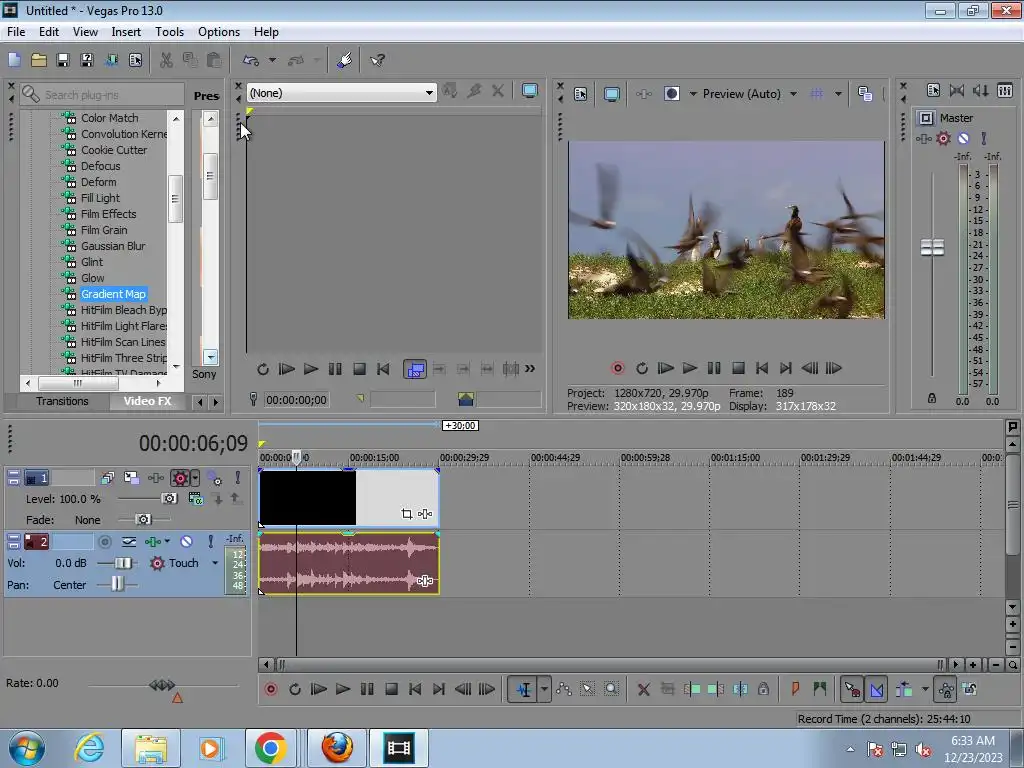This screenshot has height=768, width=1024.
Task: Switch to the Transitions tab
Action: [62, 401]
